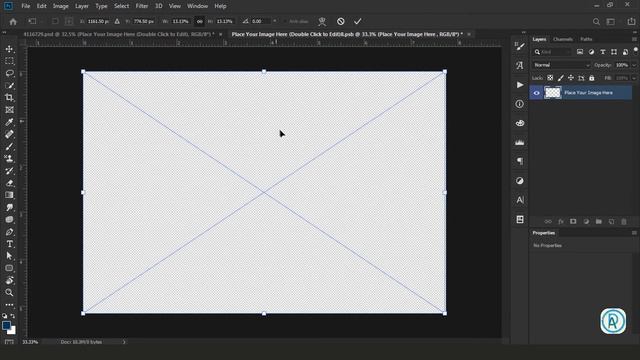Open the Paragraph panel icon
This screenshot has width=640, height=360.
520,162
